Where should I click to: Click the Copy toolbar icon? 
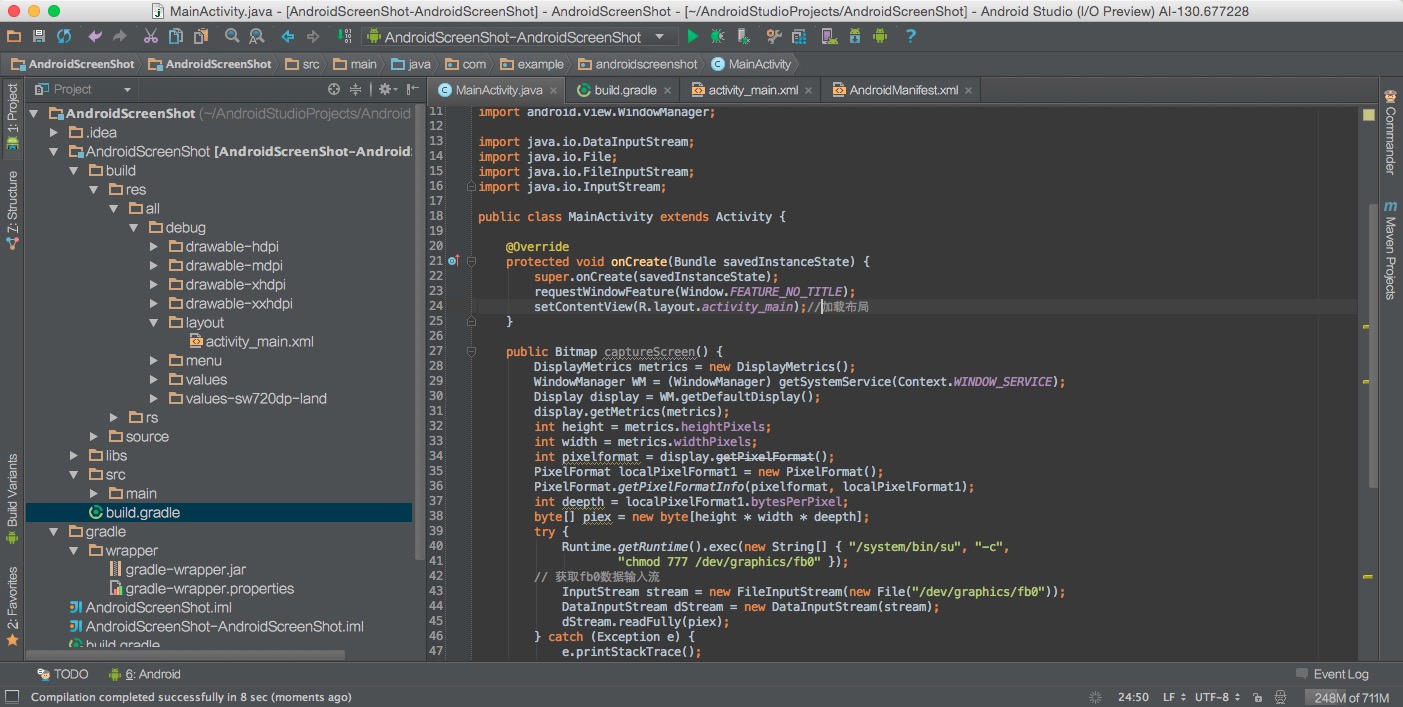click(176, 36)
